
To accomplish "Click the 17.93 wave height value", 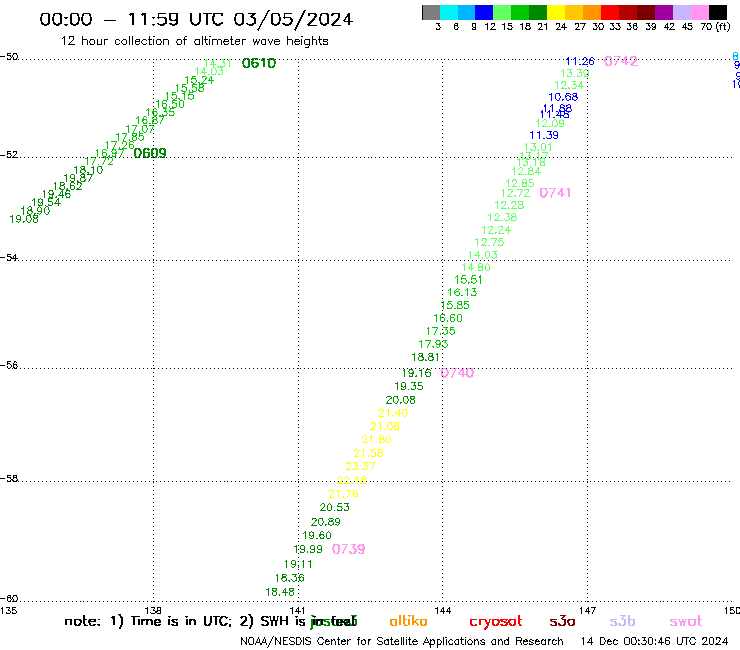I will click(x=433, y=344).
